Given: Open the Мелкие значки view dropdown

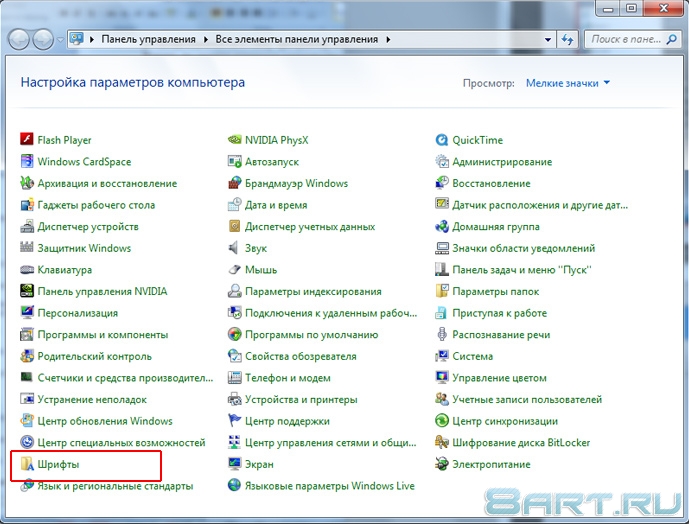Looking at the screenshot, I should (x=568, y=83).
